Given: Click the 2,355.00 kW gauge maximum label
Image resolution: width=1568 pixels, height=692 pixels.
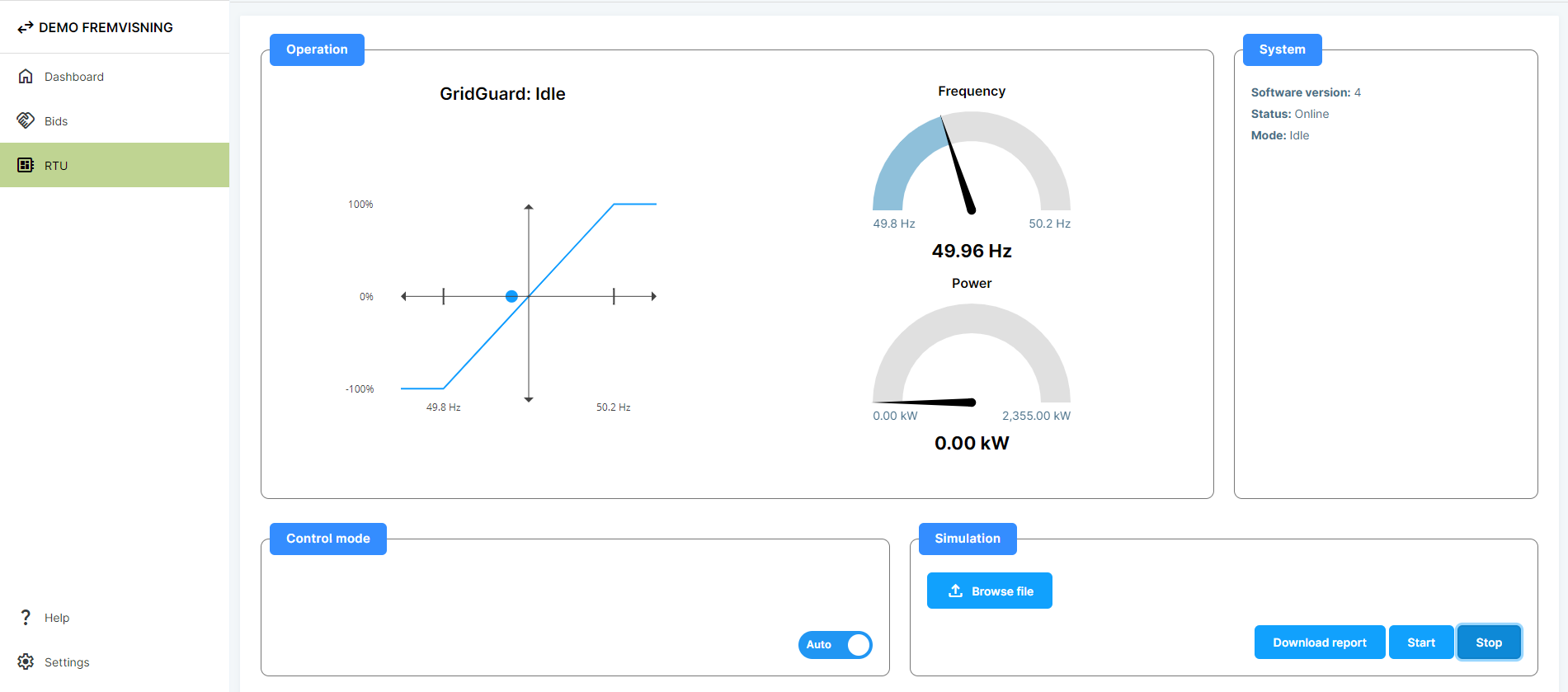Looking at the screenshot, I should click(1036, 416).
